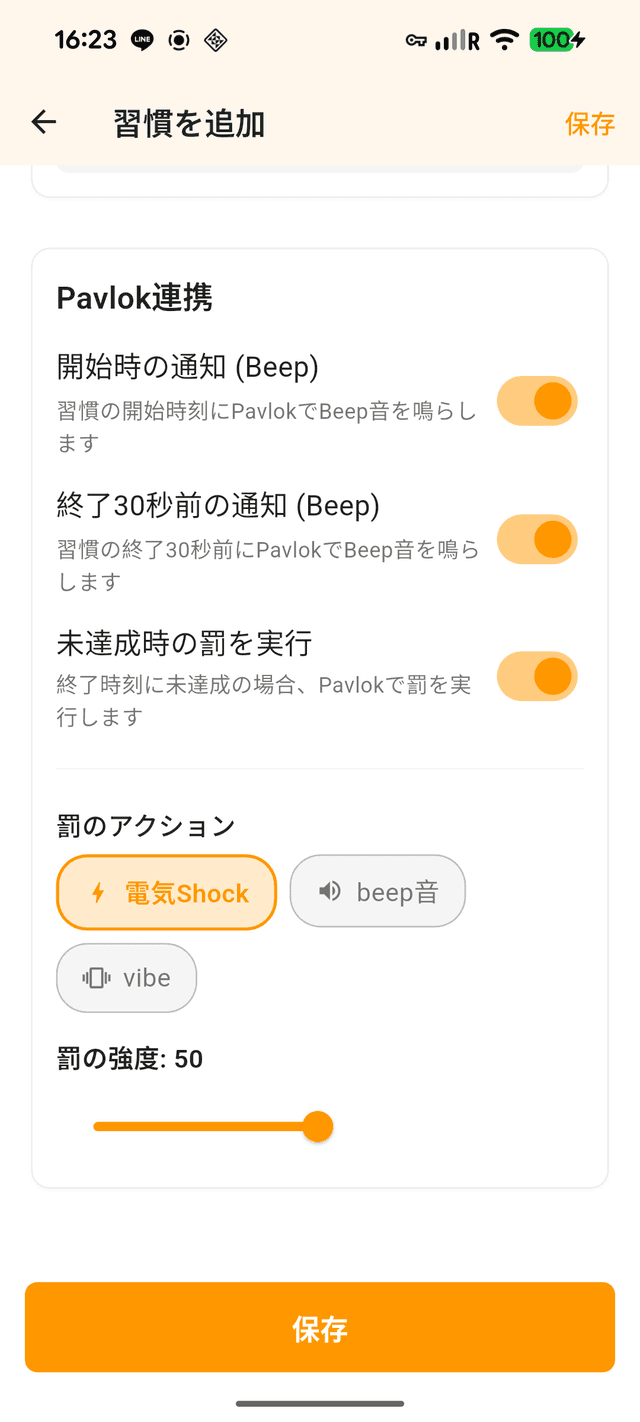Disable the 未達成時の罰を実行 switch
Screen dimensions: 640x1422
(537, 676)
